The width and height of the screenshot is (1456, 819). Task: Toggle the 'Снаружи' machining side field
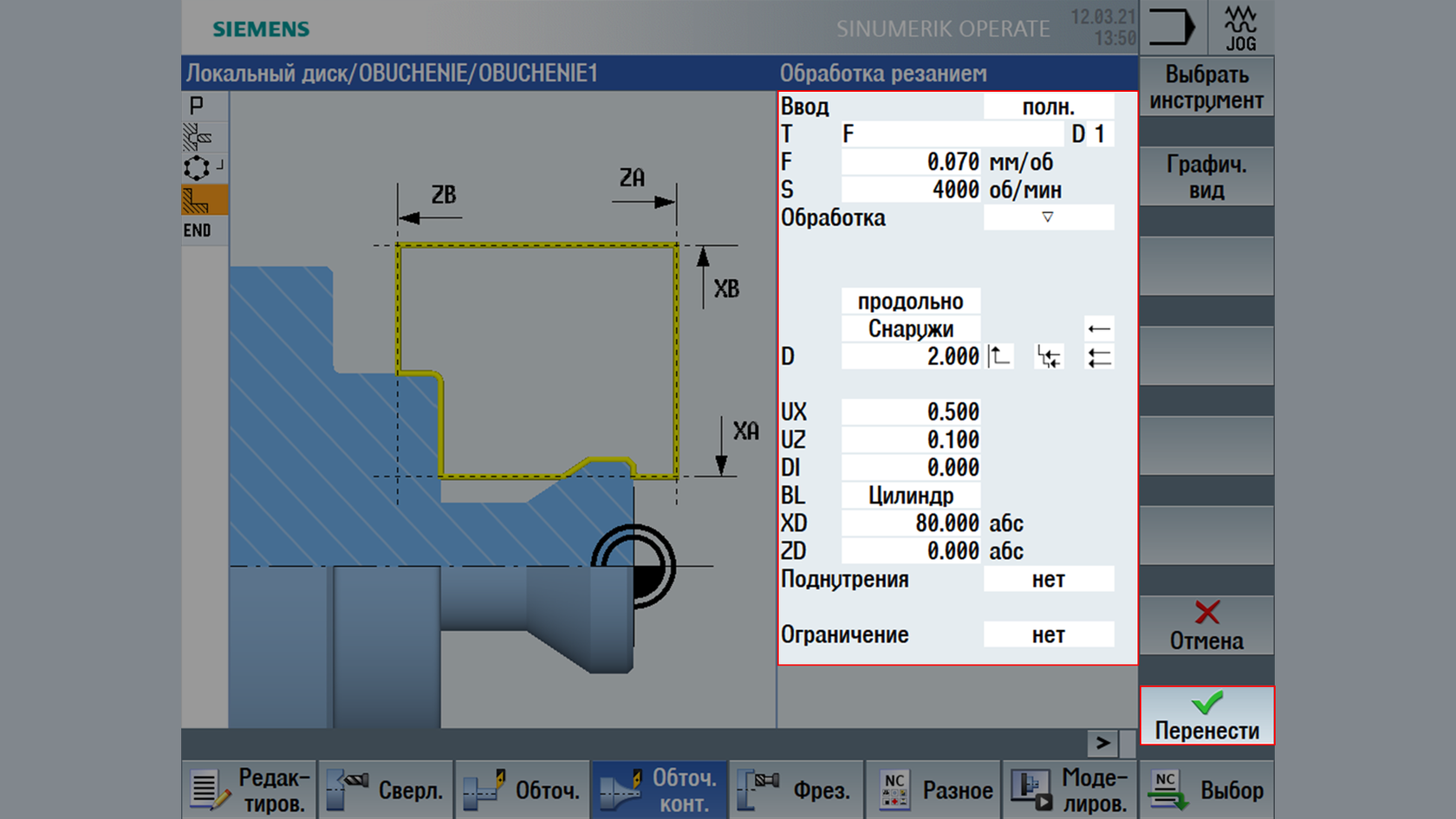point(911,328)
